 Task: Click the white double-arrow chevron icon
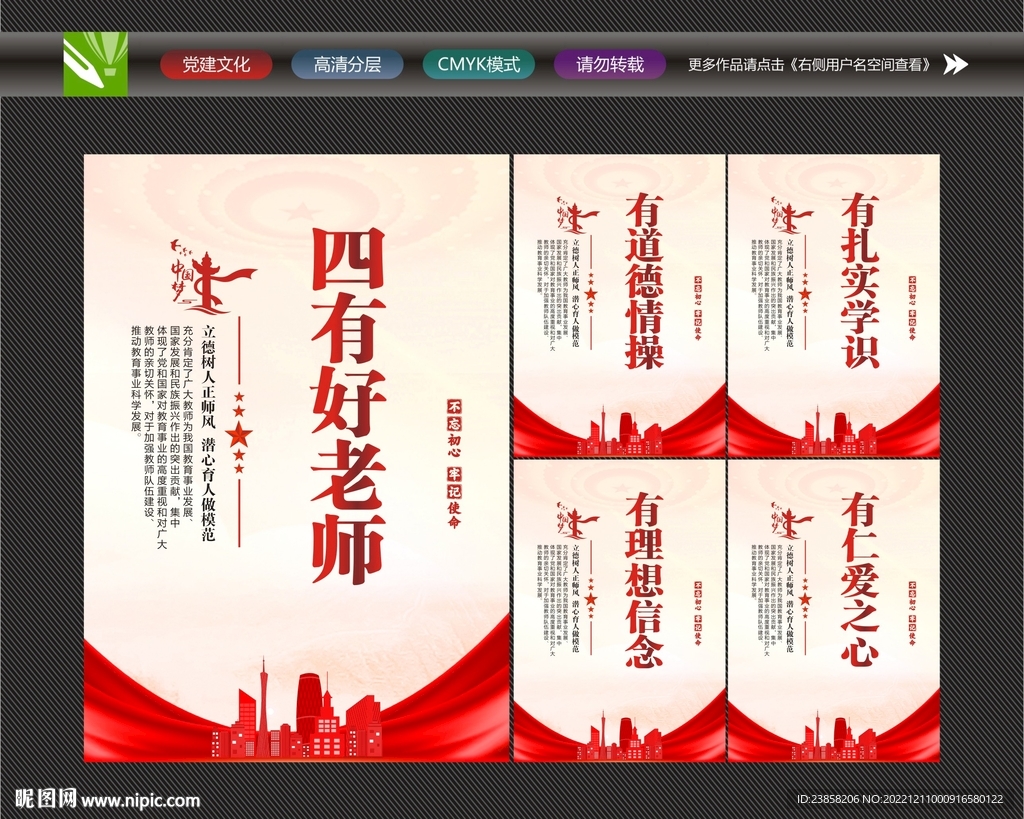(x=957, y=65)
